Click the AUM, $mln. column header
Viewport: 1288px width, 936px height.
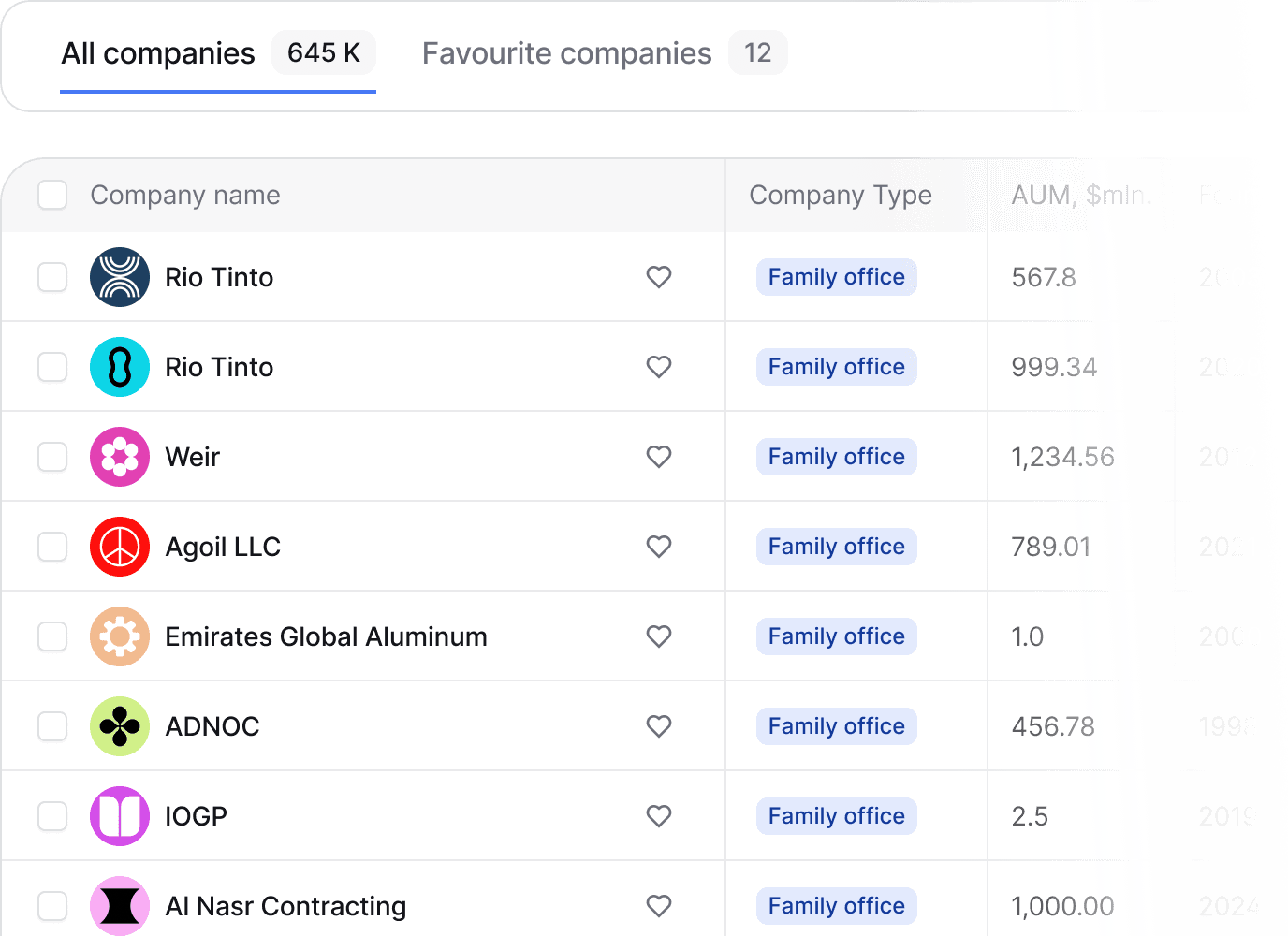(x=1081, y=196)
